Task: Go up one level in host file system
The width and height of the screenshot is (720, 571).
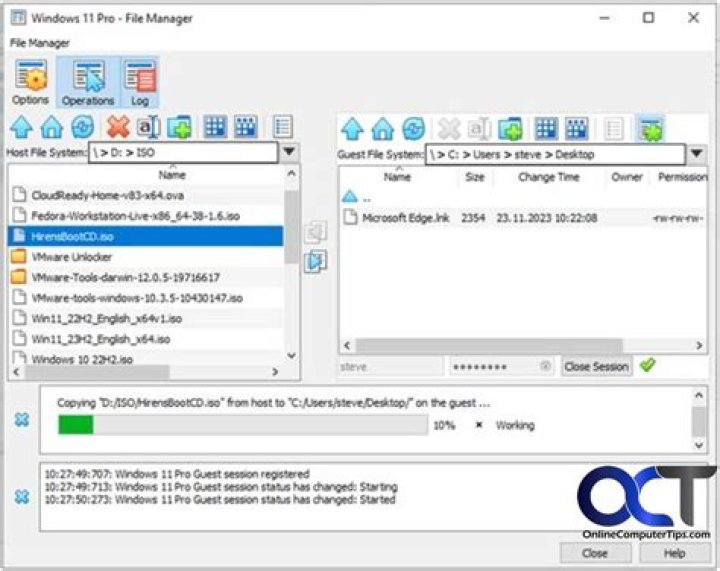Action: (21, 127)
